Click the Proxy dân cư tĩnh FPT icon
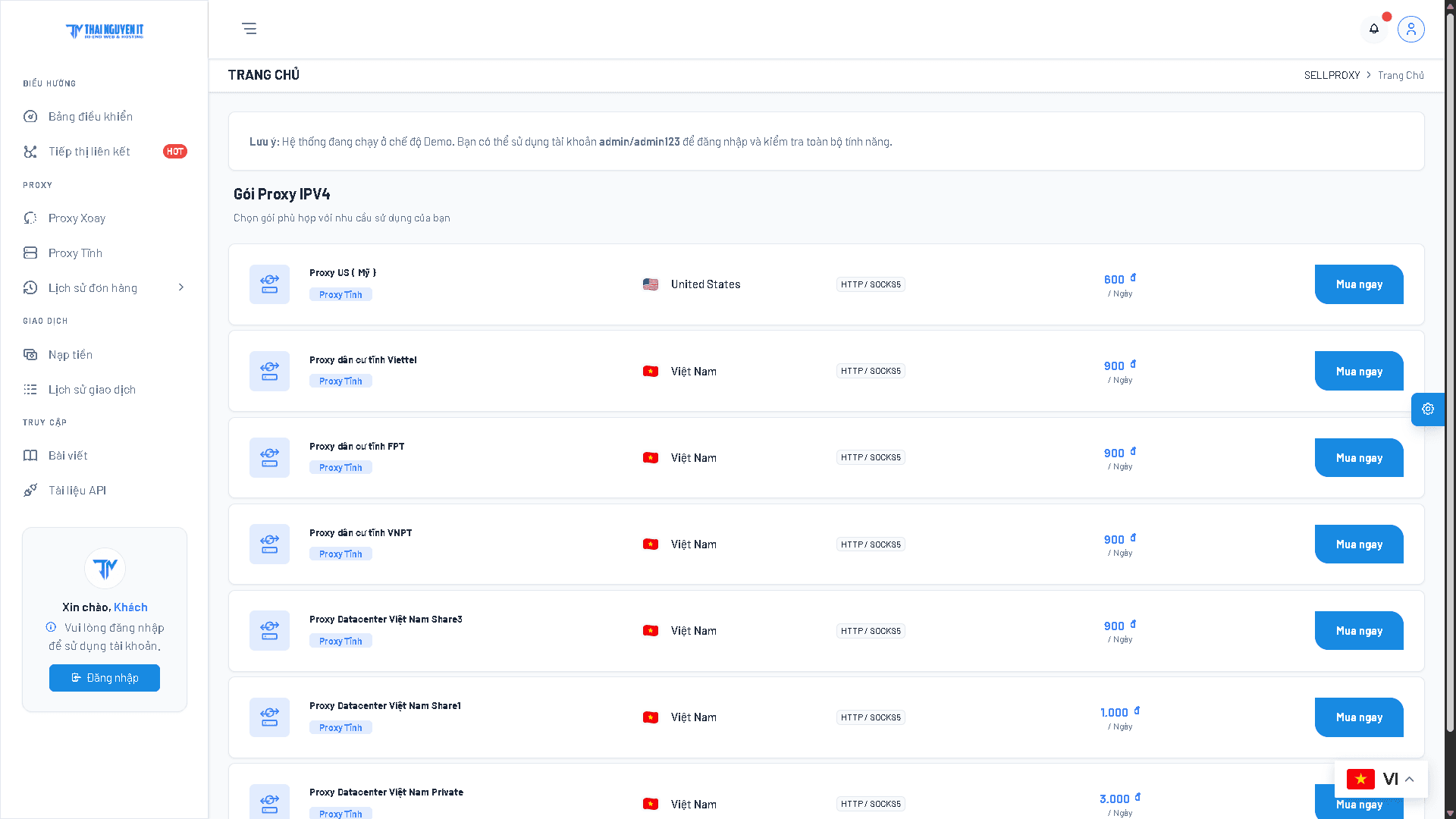1456x819 pixels. tap(269, 457)
